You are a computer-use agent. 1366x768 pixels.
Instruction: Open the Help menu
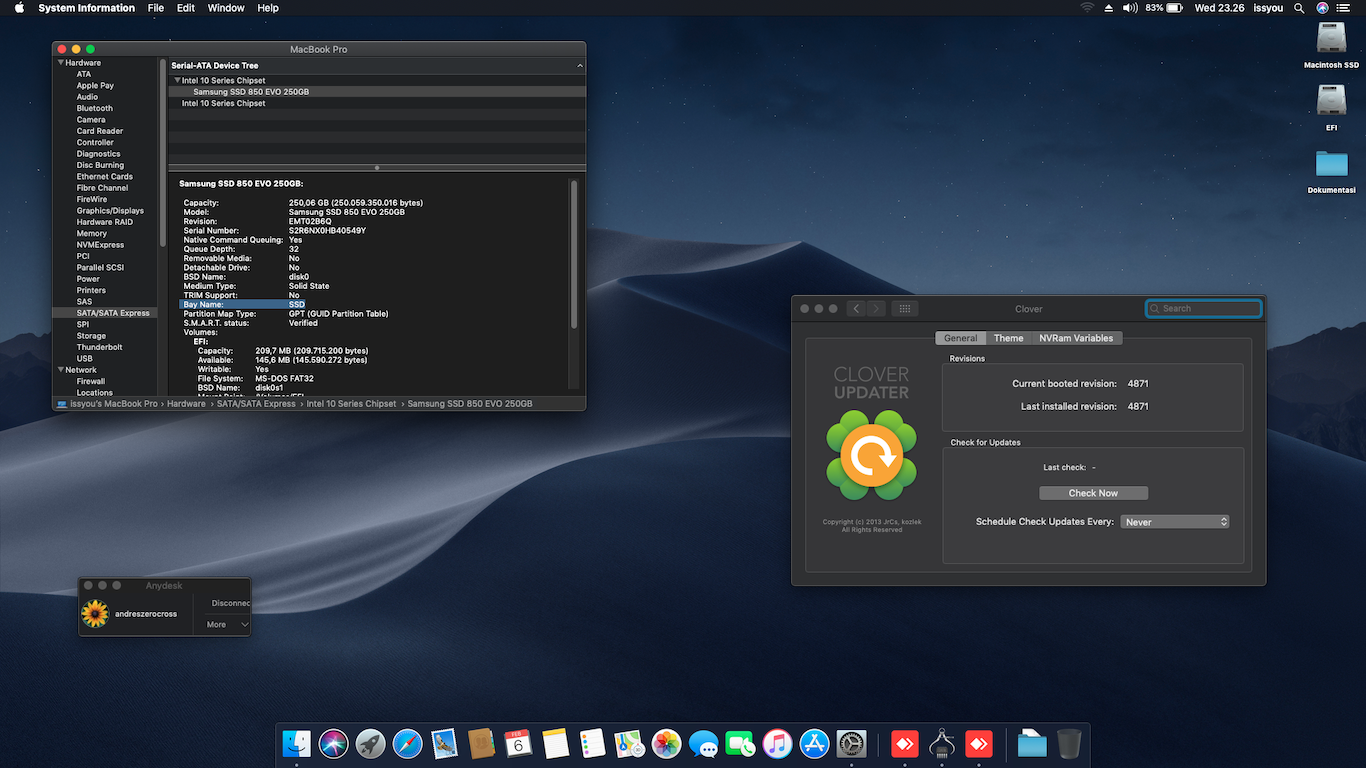268,8
